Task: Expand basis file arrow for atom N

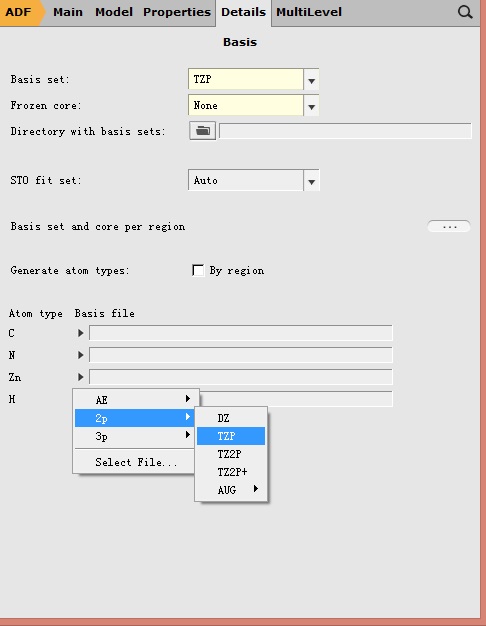Action: [x=81, y=355]
